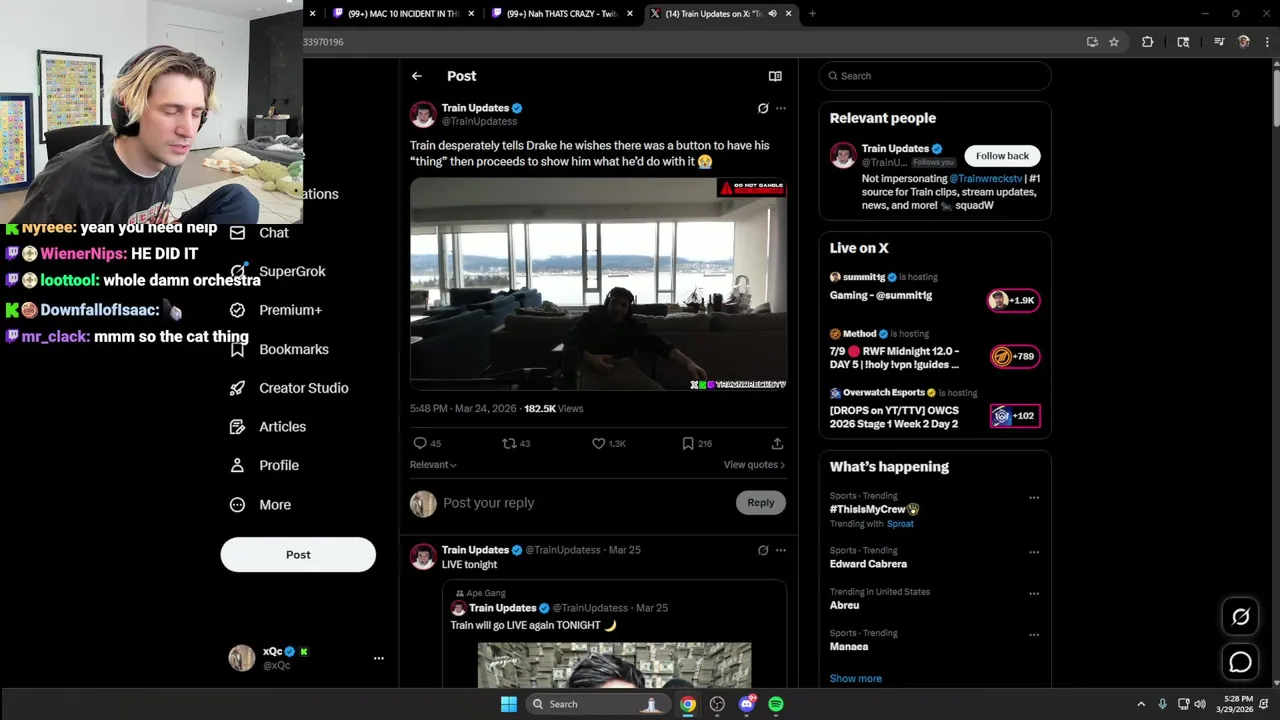This screenshot has height=720, width=1280.
Task: Open Overwatch Esports +102 live badge
Action: [x=1014, y=416]
